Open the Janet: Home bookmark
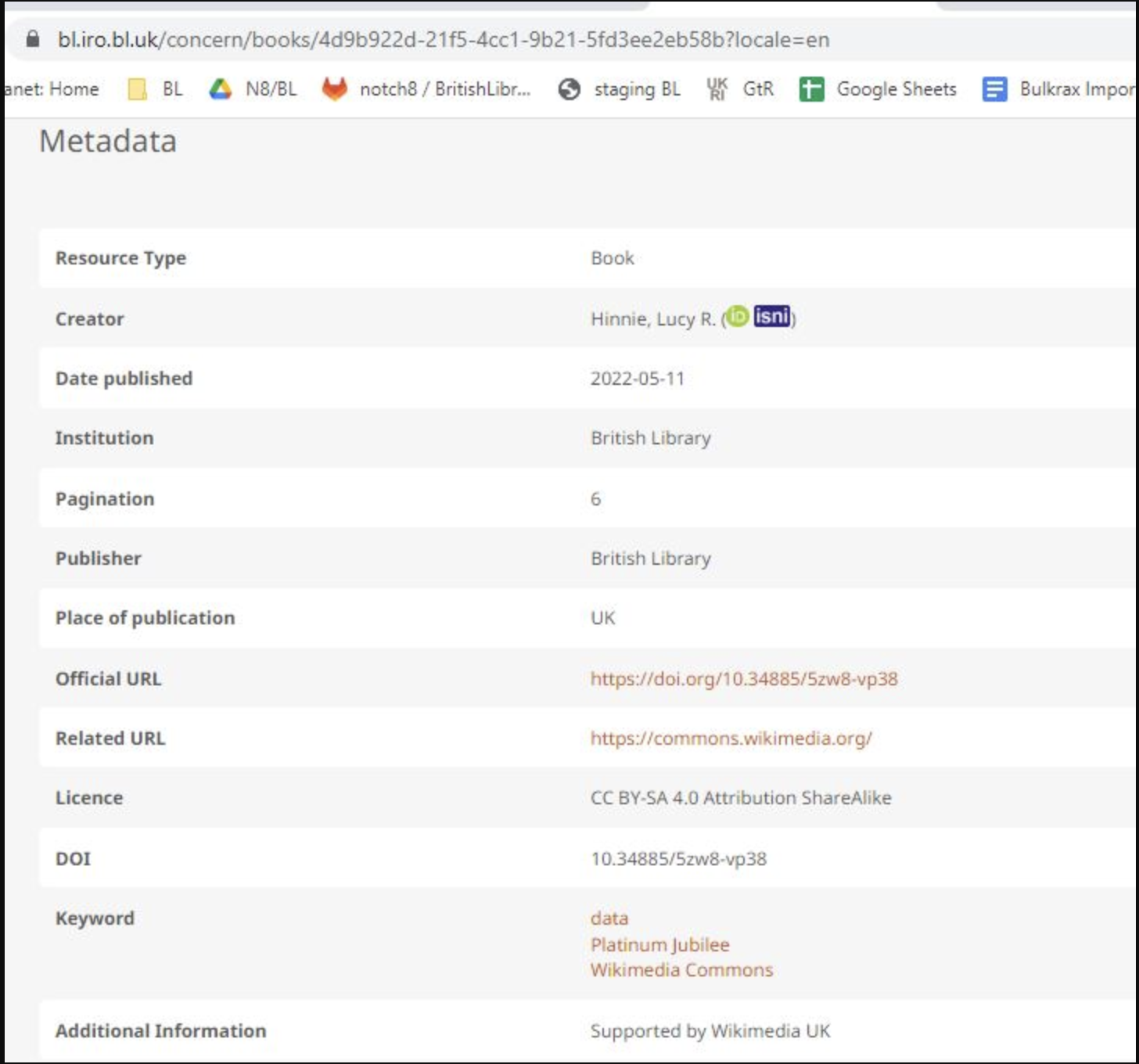 point(52,89)
